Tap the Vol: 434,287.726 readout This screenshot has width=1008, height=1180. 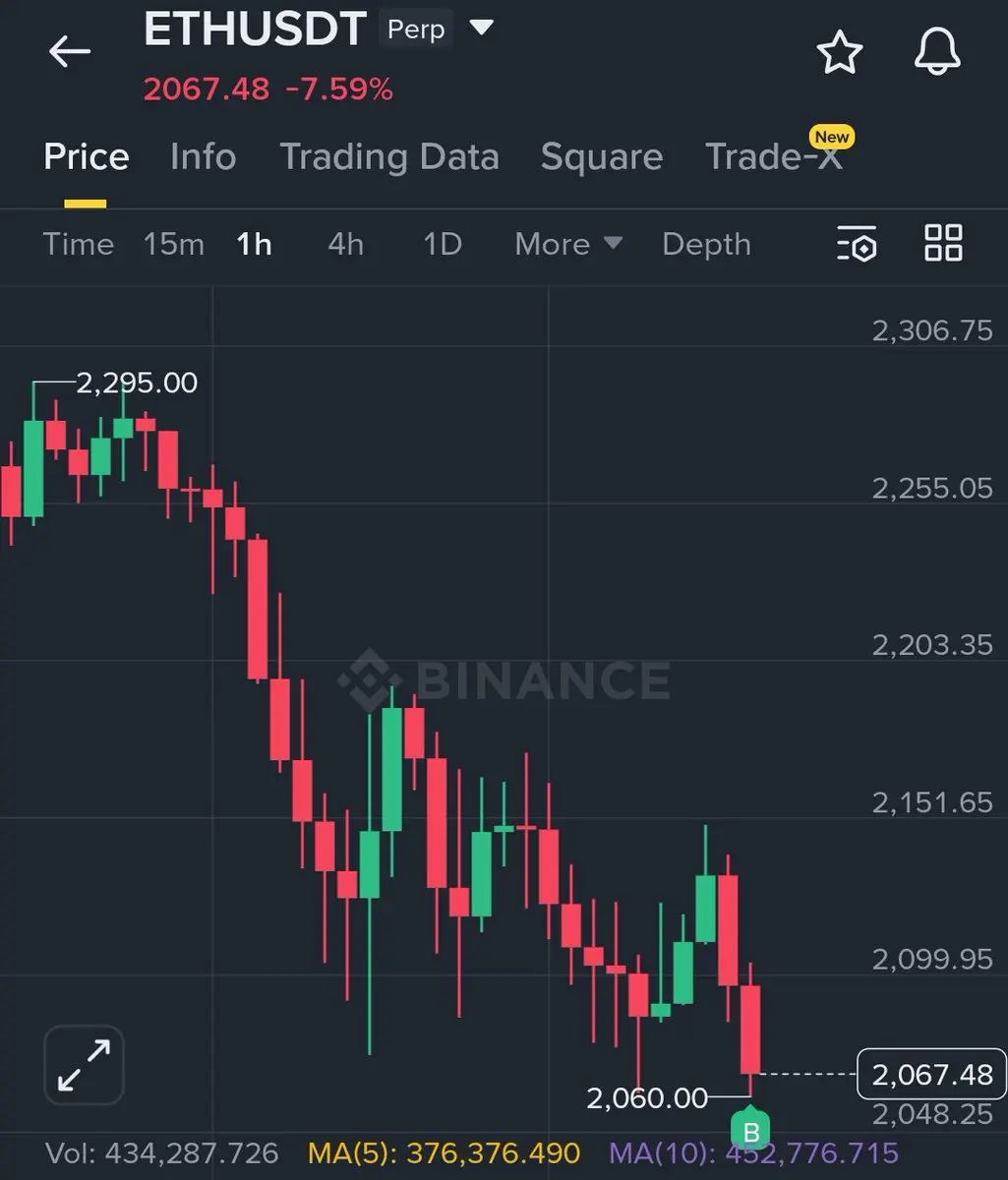[162, 1152]
